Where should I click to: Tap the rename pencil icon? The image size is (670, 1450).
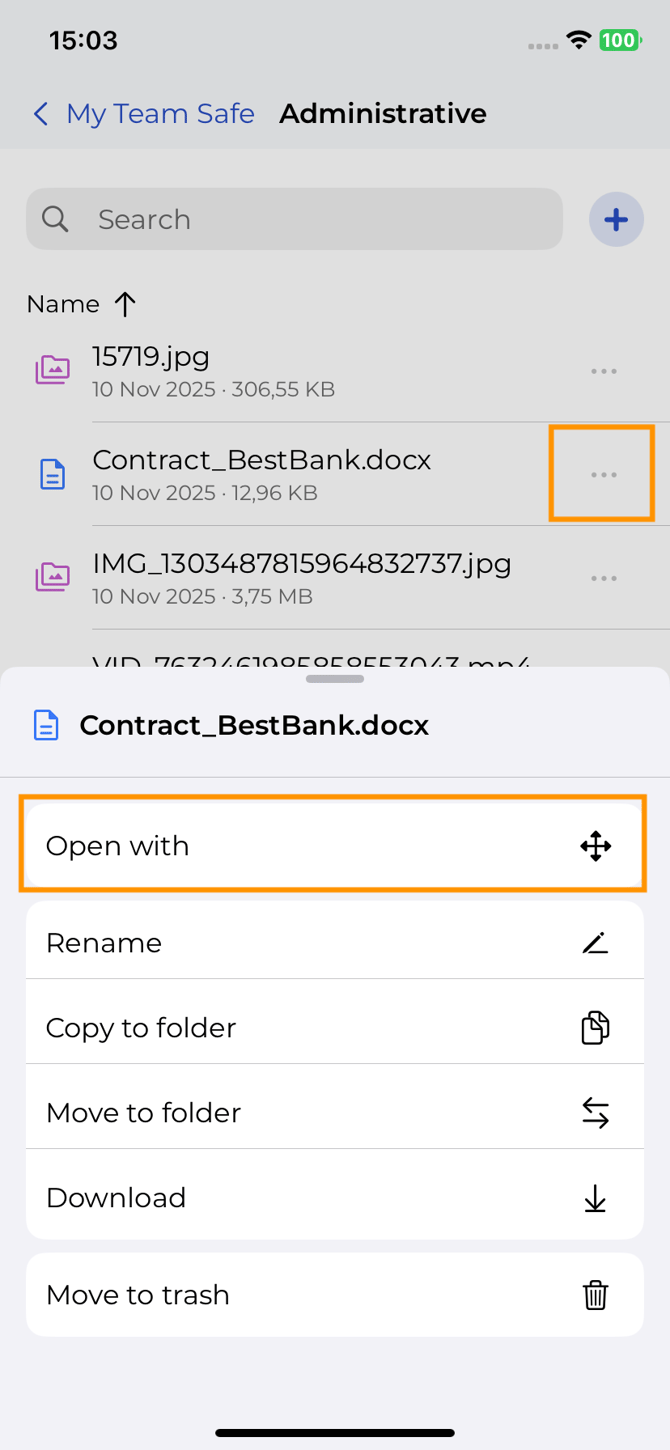click(595, 943)
